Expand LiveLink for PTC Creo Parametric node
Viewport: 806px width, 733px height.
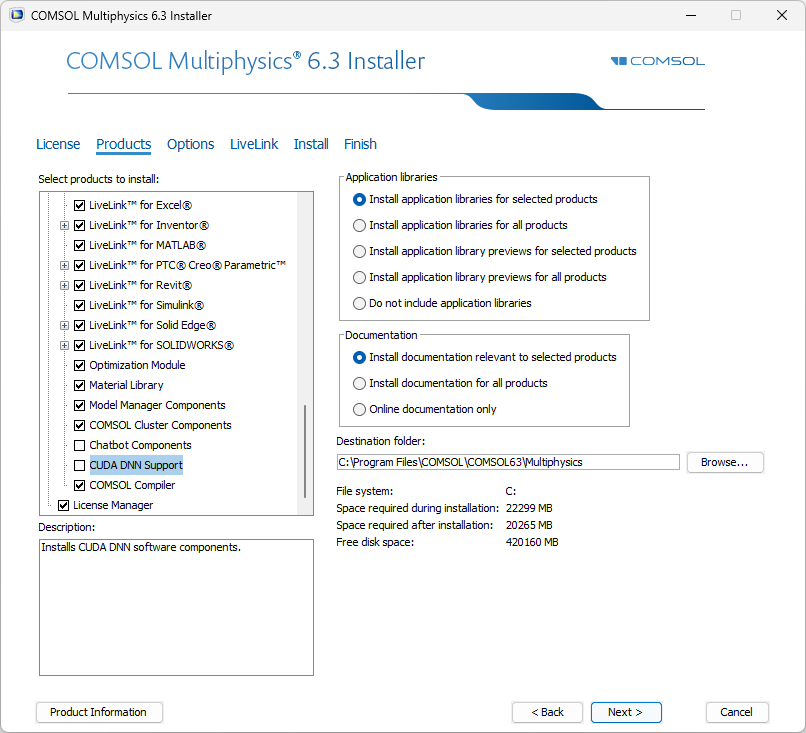(x=64, y=266)
